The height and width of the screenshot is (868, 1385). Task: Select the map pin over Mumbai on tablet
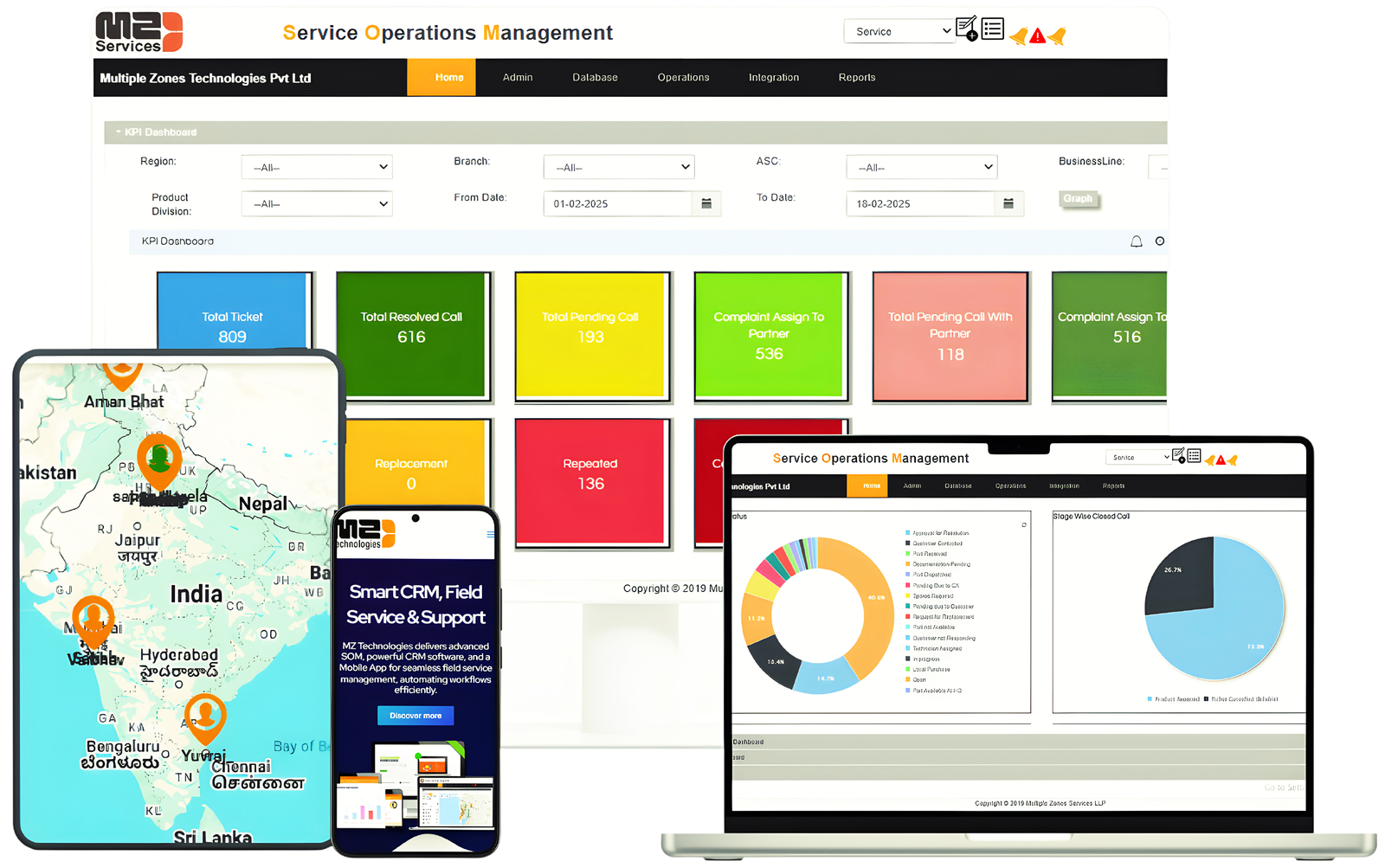click(x=93, y=620)
